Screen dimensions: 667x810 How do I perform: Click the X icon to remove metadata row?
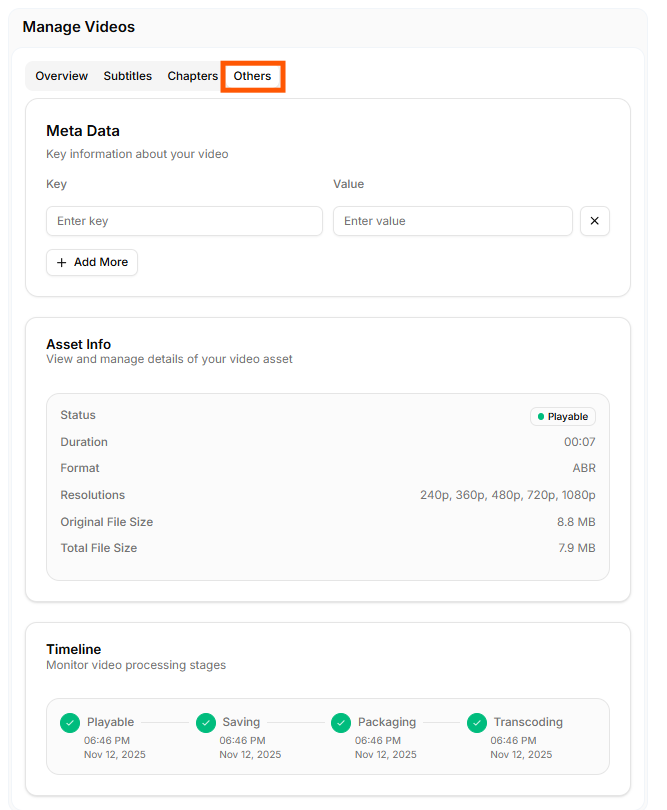594,221
